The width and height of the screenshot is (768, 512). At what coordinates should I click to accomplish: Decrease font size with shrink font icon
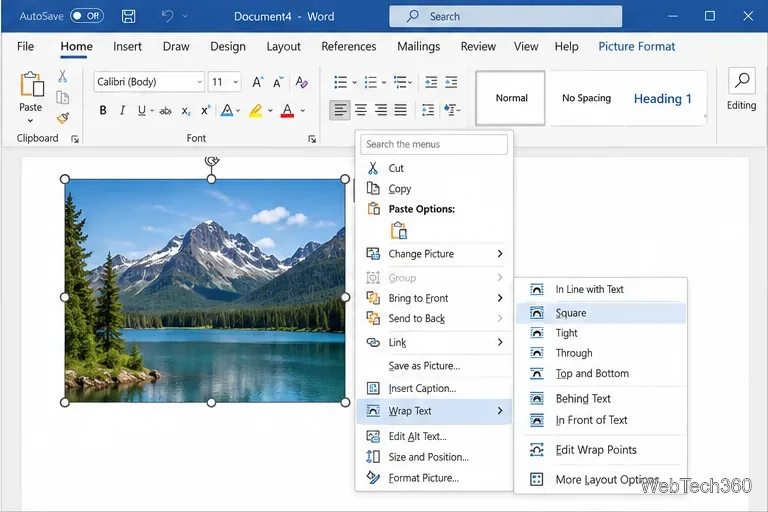[x=278, y=82]
